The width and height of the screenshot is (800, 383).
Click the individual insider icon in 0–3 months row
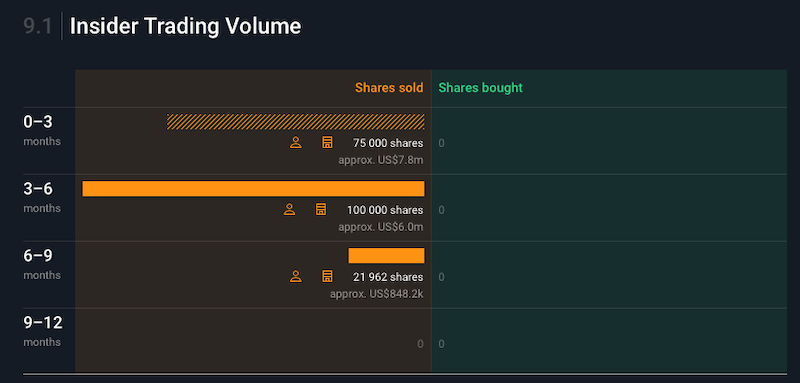pos(296,143)
